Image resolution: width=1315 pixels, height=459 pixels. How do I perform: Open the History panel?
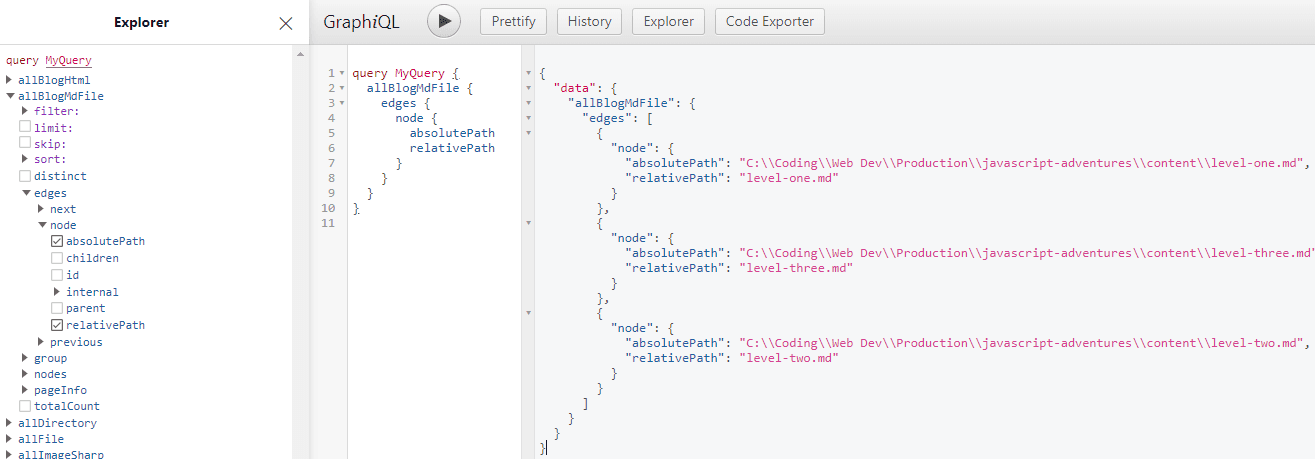(x=589, y=21)
